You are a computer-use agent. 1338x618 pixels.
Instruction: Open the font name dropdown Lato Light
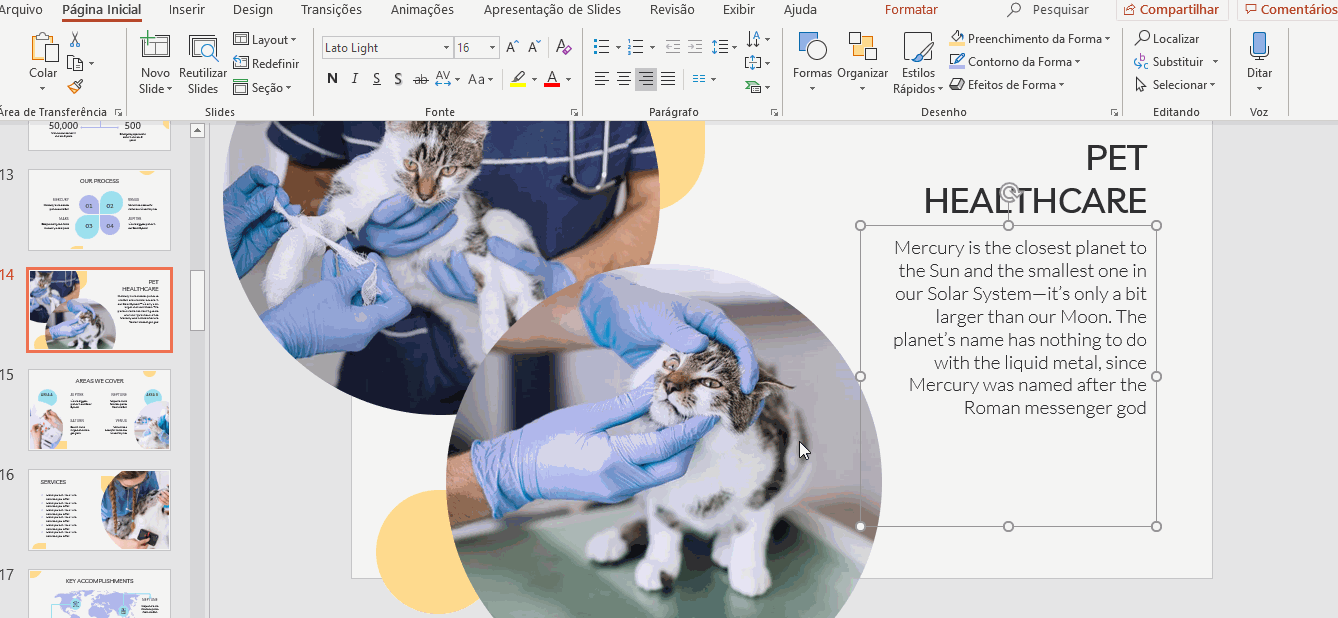(446, 48)
